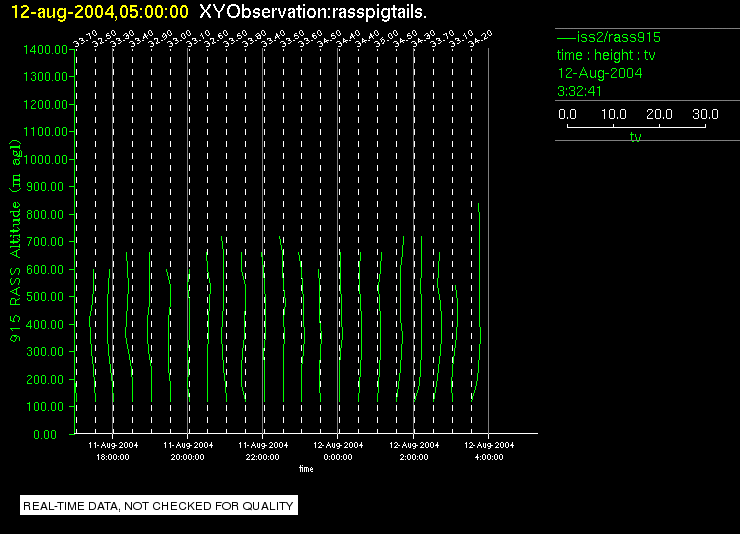Click the tv scale label under the legend
The image size is (740, 534).
tap(635, 137)
